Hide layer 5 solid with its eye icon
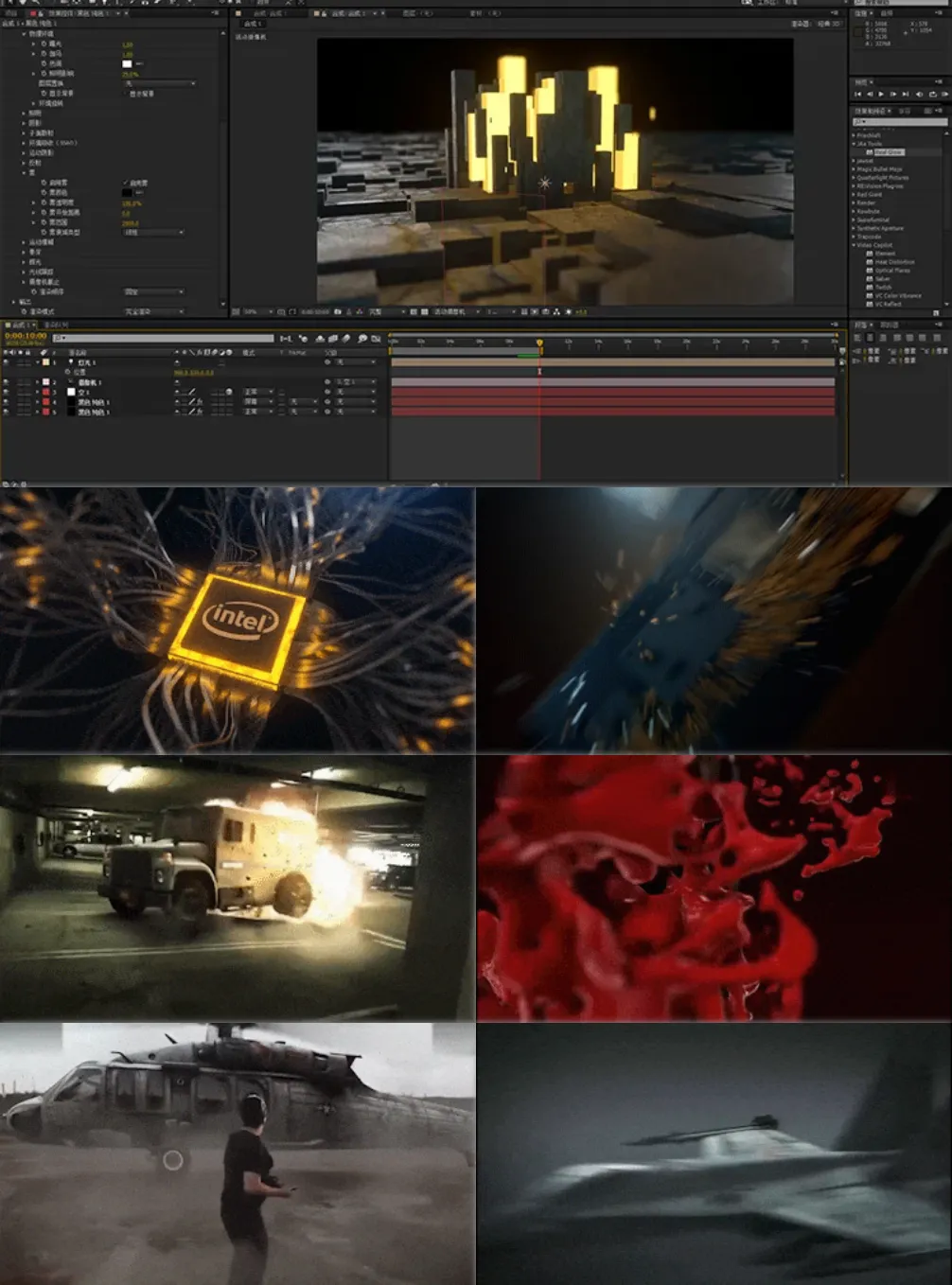This screenshot has height=1285, width=952. [7, 412]
